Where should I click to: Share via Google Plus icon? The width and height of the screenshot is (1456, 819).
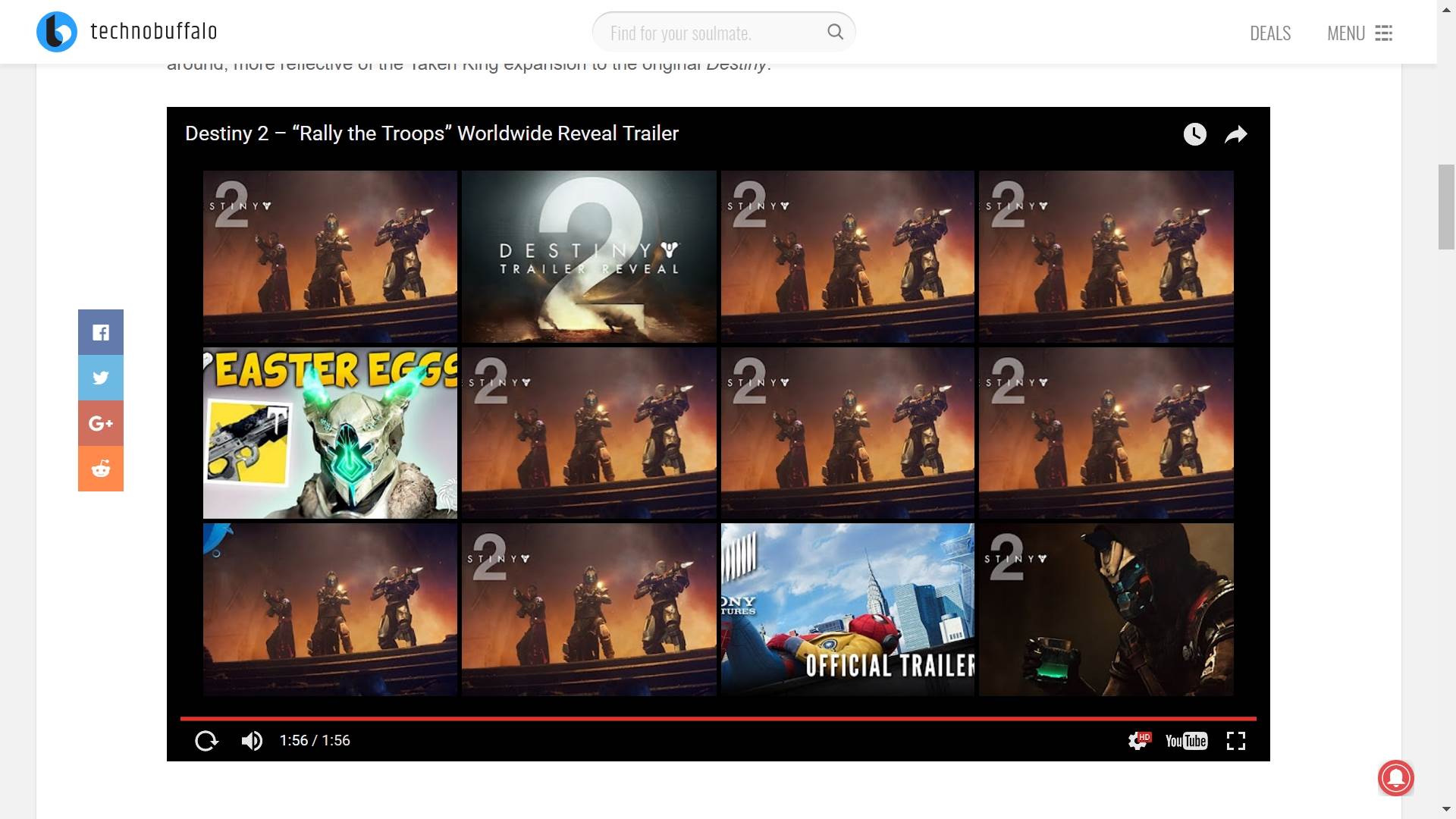click(101, 423)
